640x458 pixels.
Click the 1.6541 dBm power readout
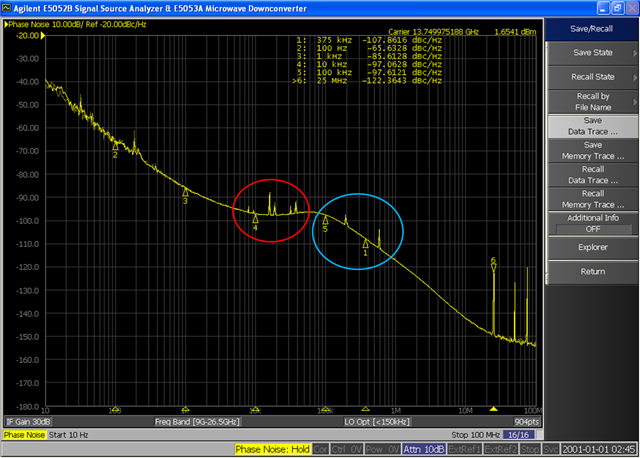pyautogui.click(x=515, y=32)
